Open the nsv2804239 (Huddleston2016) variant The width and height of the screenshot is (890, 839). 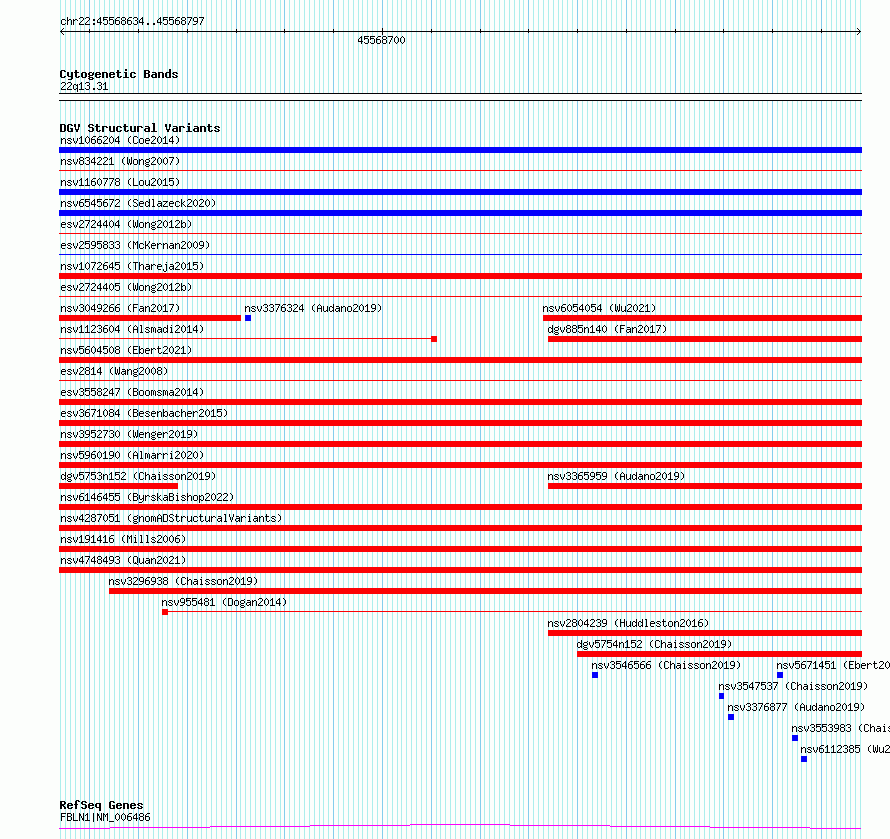(628, 623)
